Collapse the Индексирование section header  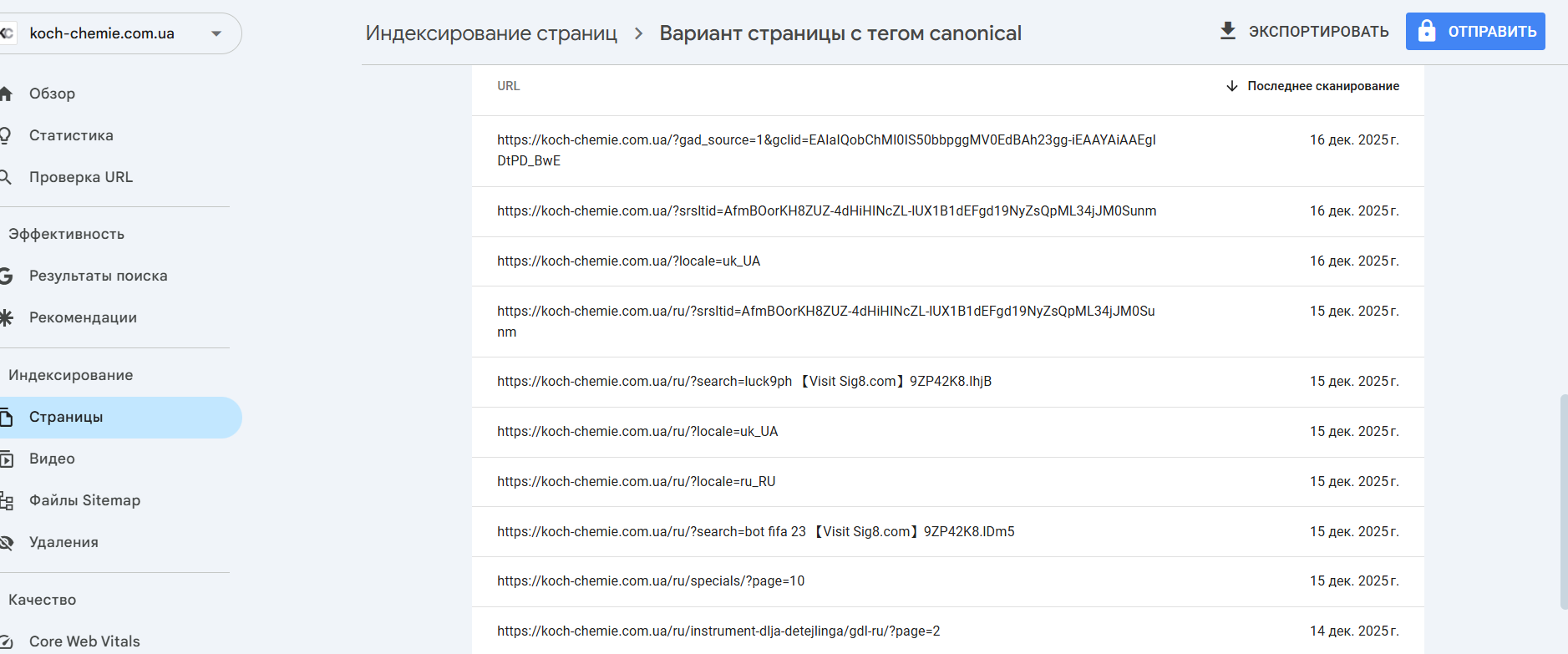click(71, 375)
